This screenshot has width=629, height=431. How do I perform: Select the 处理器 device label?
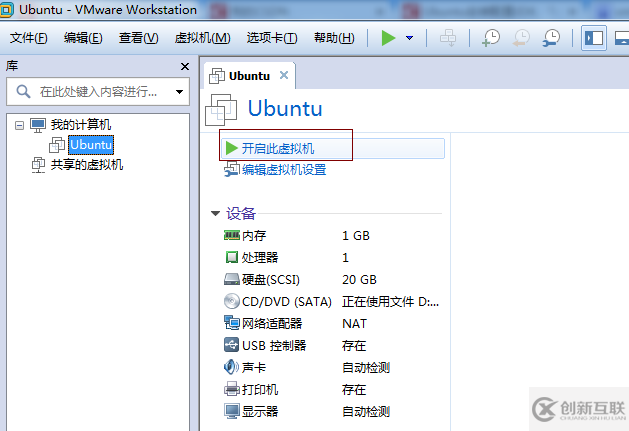coord(260,257)
